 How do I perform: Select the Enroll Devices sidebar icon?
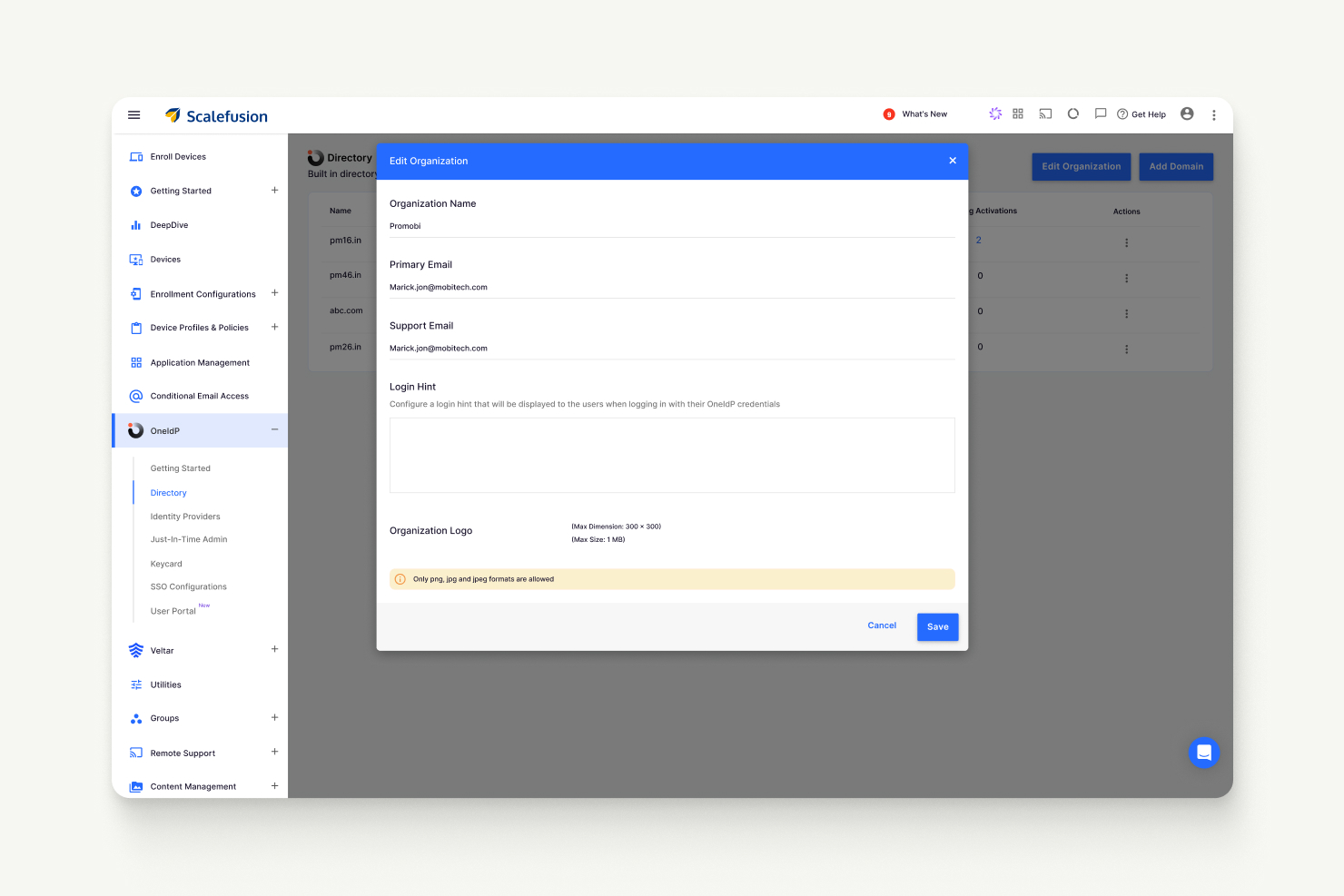tap(134, 156)
